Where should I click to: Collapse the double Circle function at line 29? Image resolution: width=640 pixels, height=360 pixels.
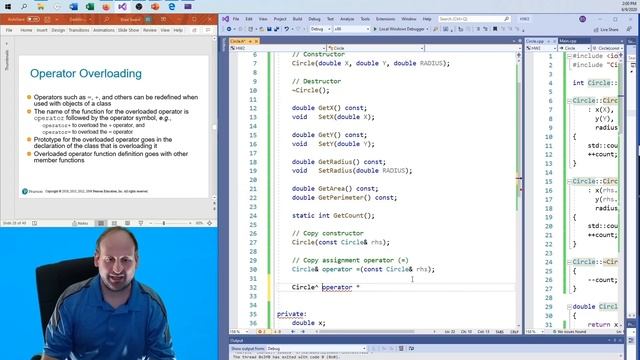click(x=569, y=307)
